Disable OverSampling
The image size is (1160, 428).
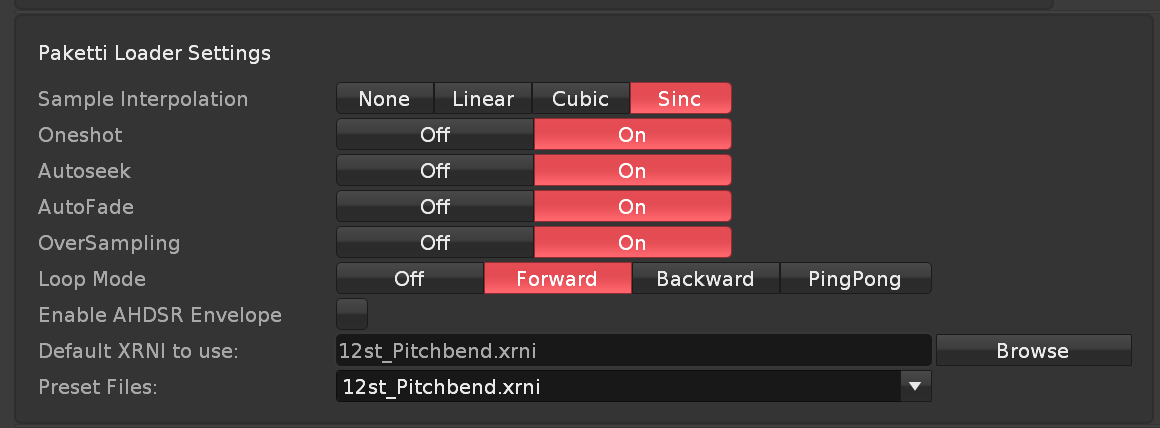435,243
